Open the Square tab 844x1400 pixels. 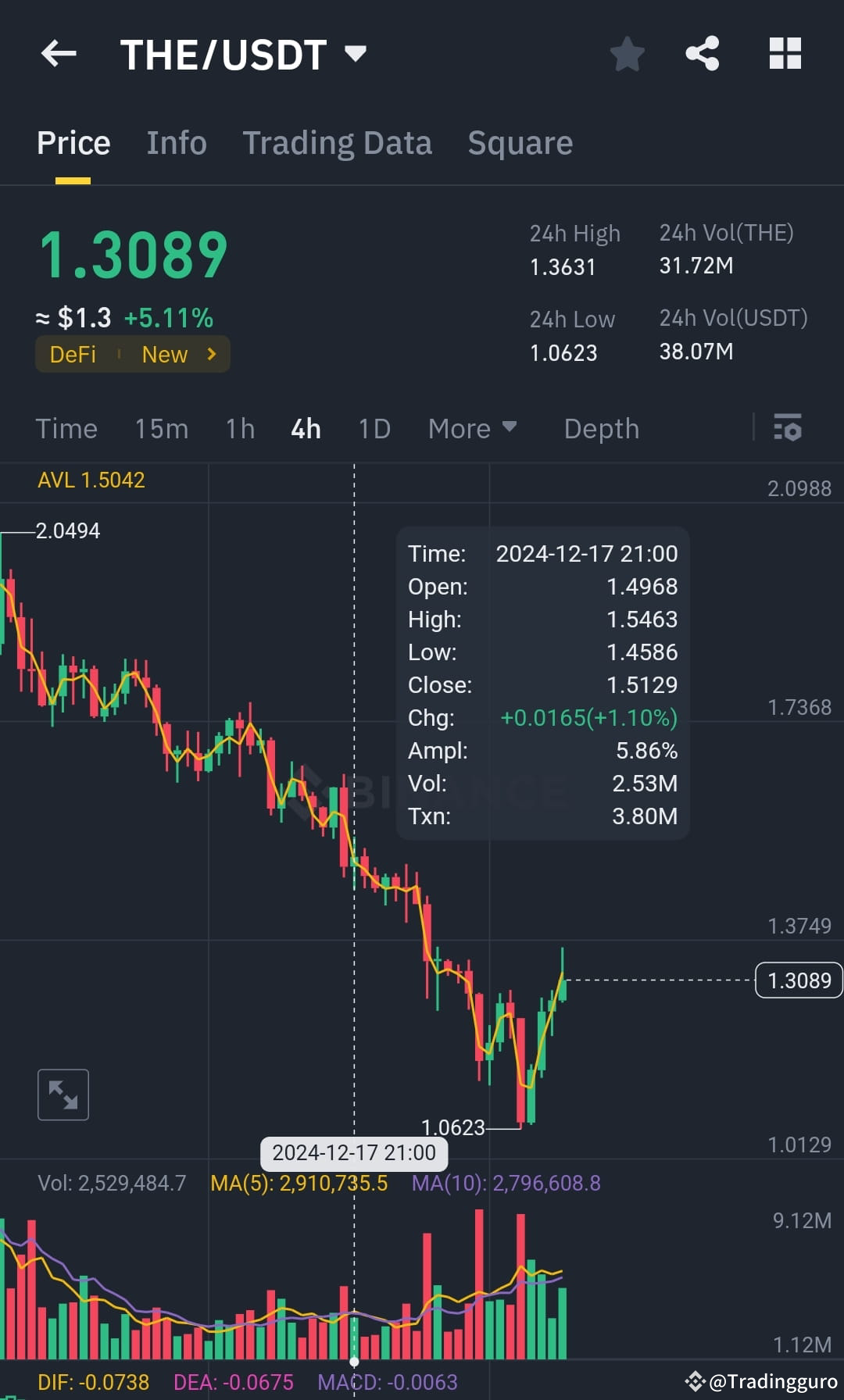[520, 143]
